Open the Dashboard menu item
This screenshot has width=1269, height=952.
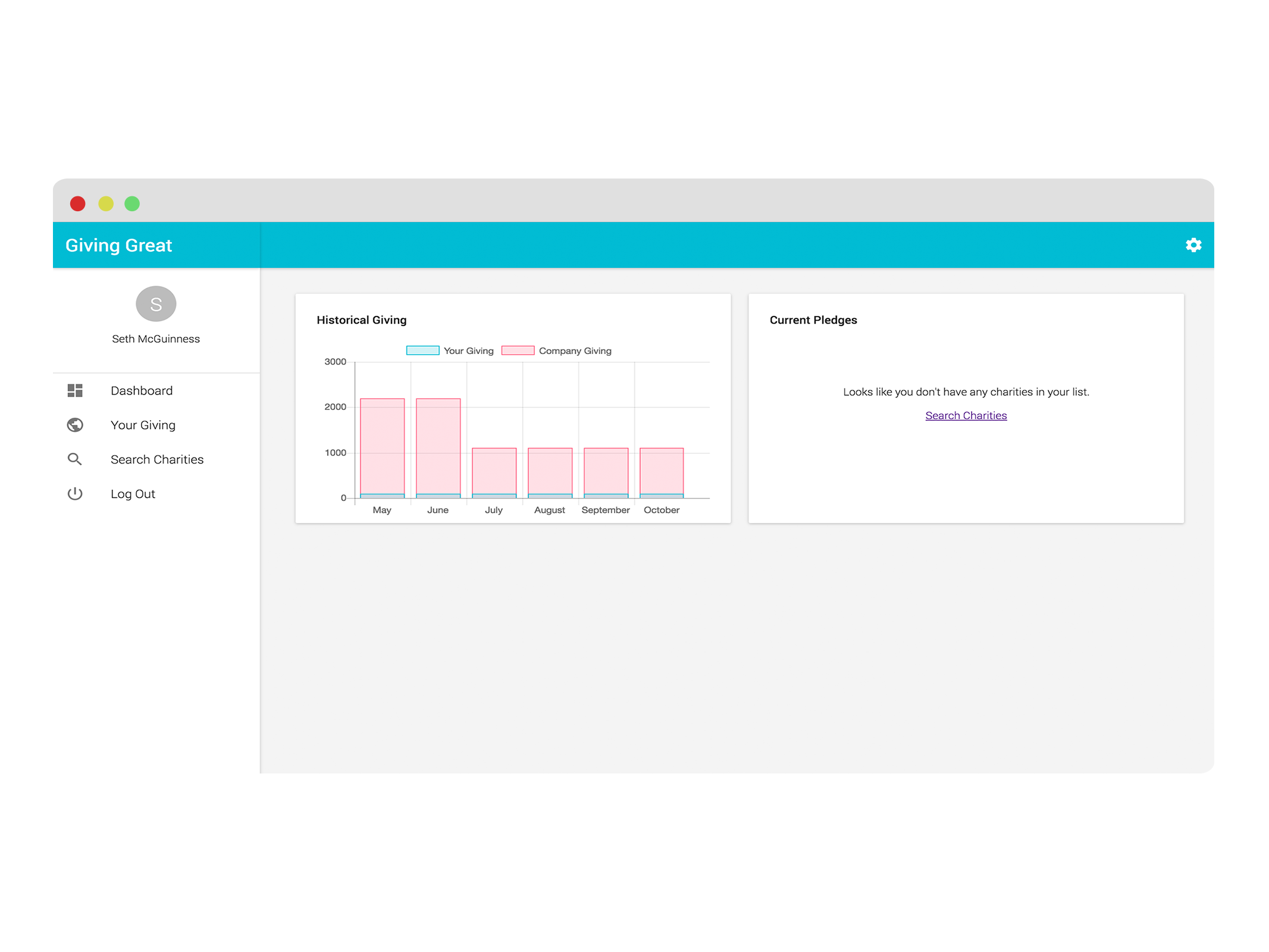(142, 390)
